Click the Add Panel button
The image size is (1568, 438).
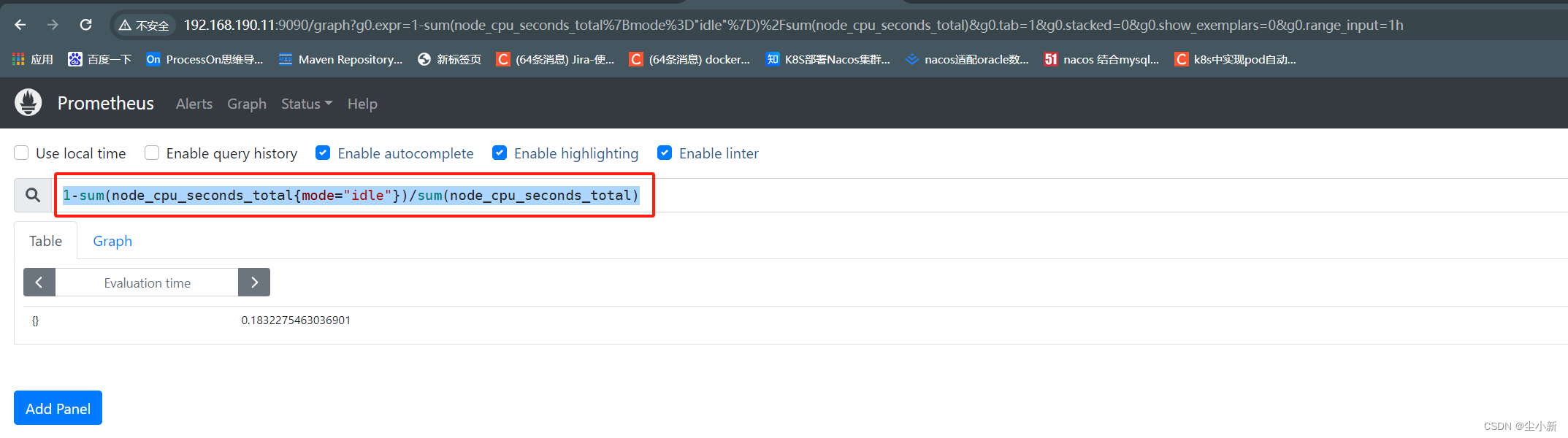[58, 408]
